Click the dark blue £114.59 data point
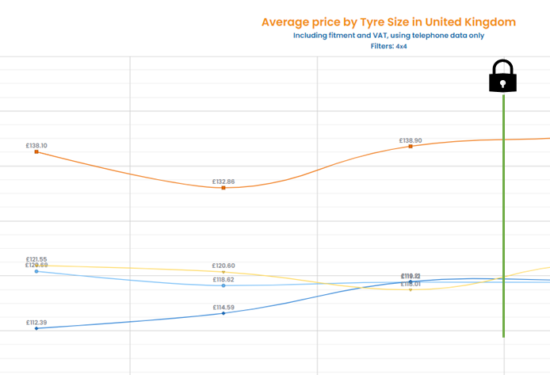Screen dimensions: 550x375 tap(223, 313)
